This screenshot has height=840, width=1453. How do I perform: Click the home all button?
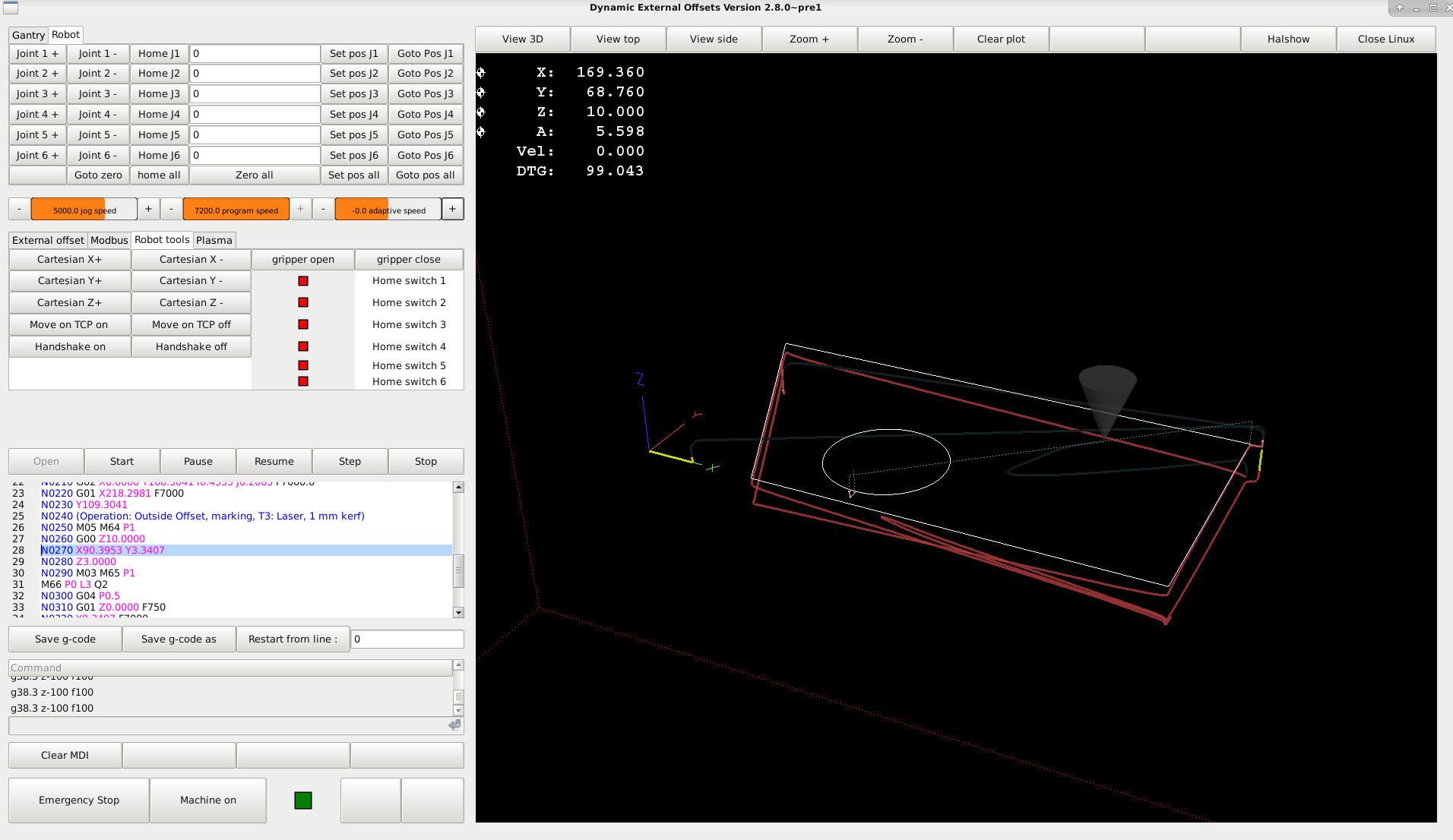click(x=159, y=175)
